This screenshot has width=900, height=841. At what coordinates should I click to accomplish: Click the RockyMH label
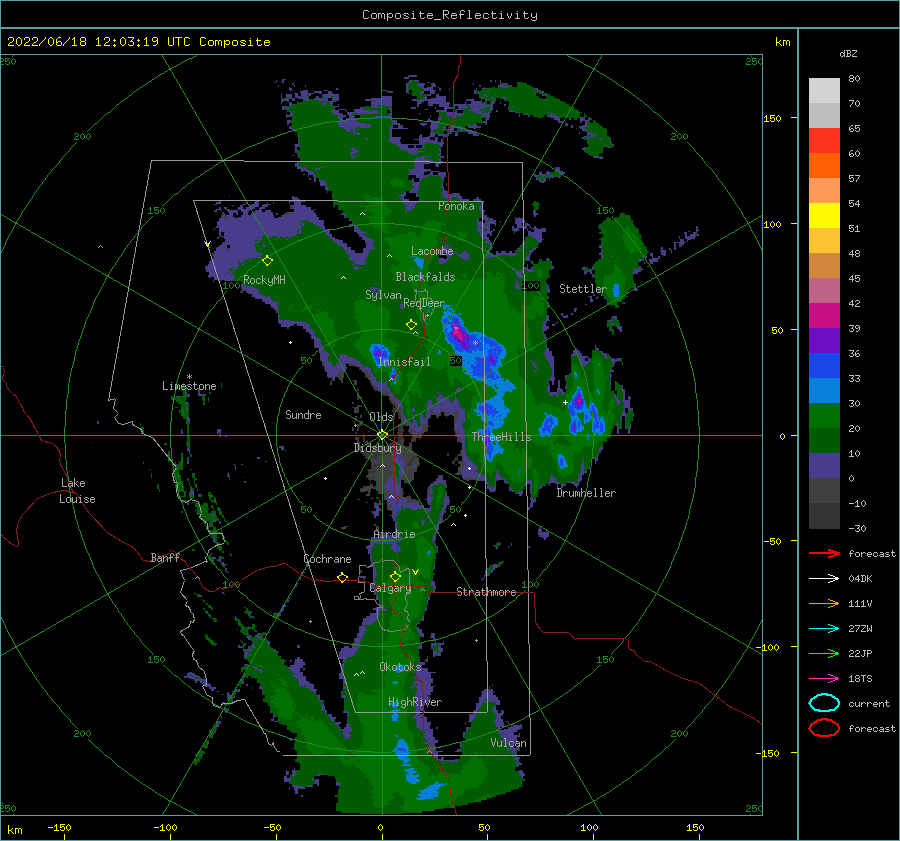[264, 280]
